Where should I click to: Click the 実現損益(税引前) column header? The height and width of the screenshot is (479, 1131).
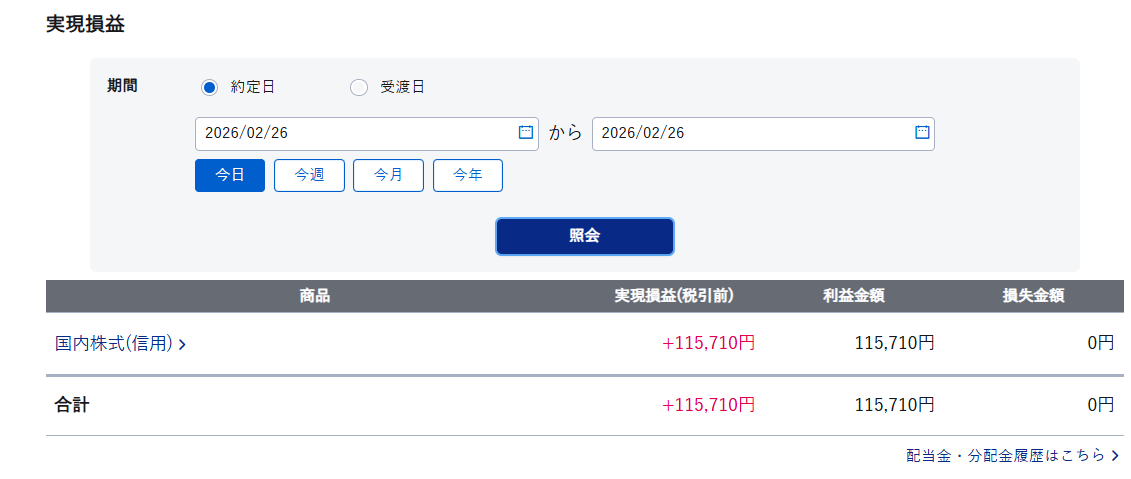tap(675, 296)
